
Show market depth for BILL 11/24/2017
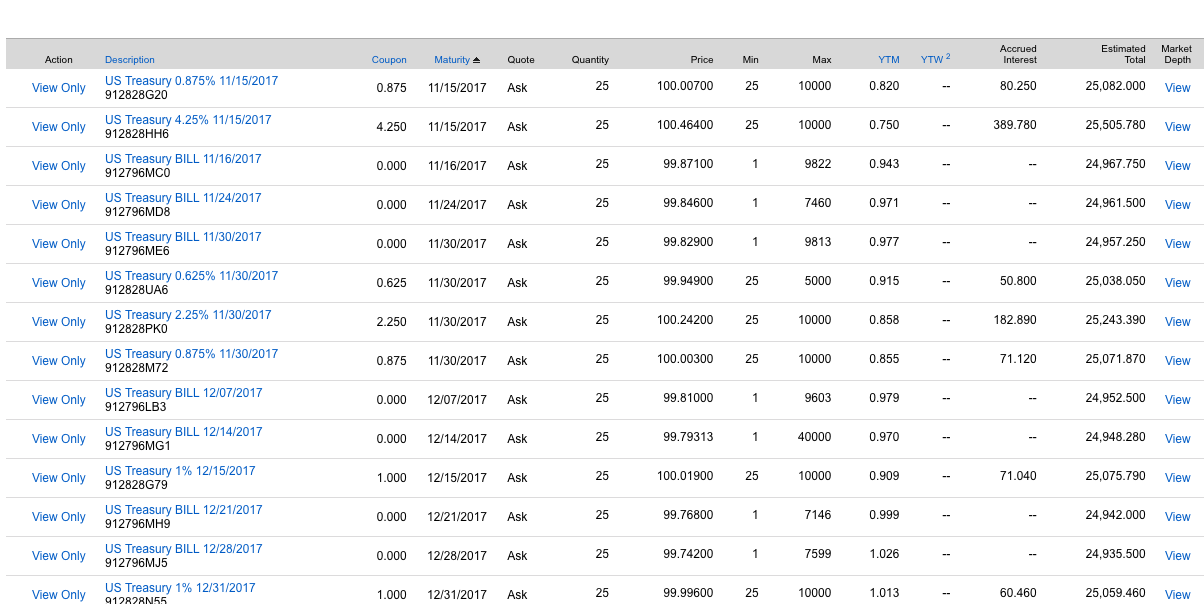[x=1177, y=205]
